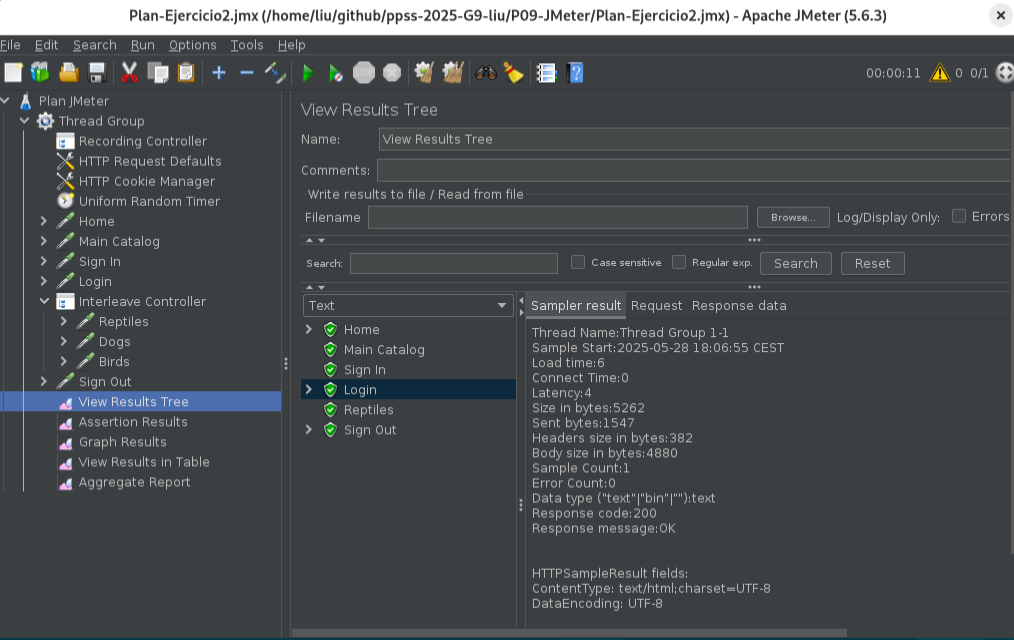This screenshot has width=1014, height=640.
Task: Click the Reset button
Action: (872, 263)
